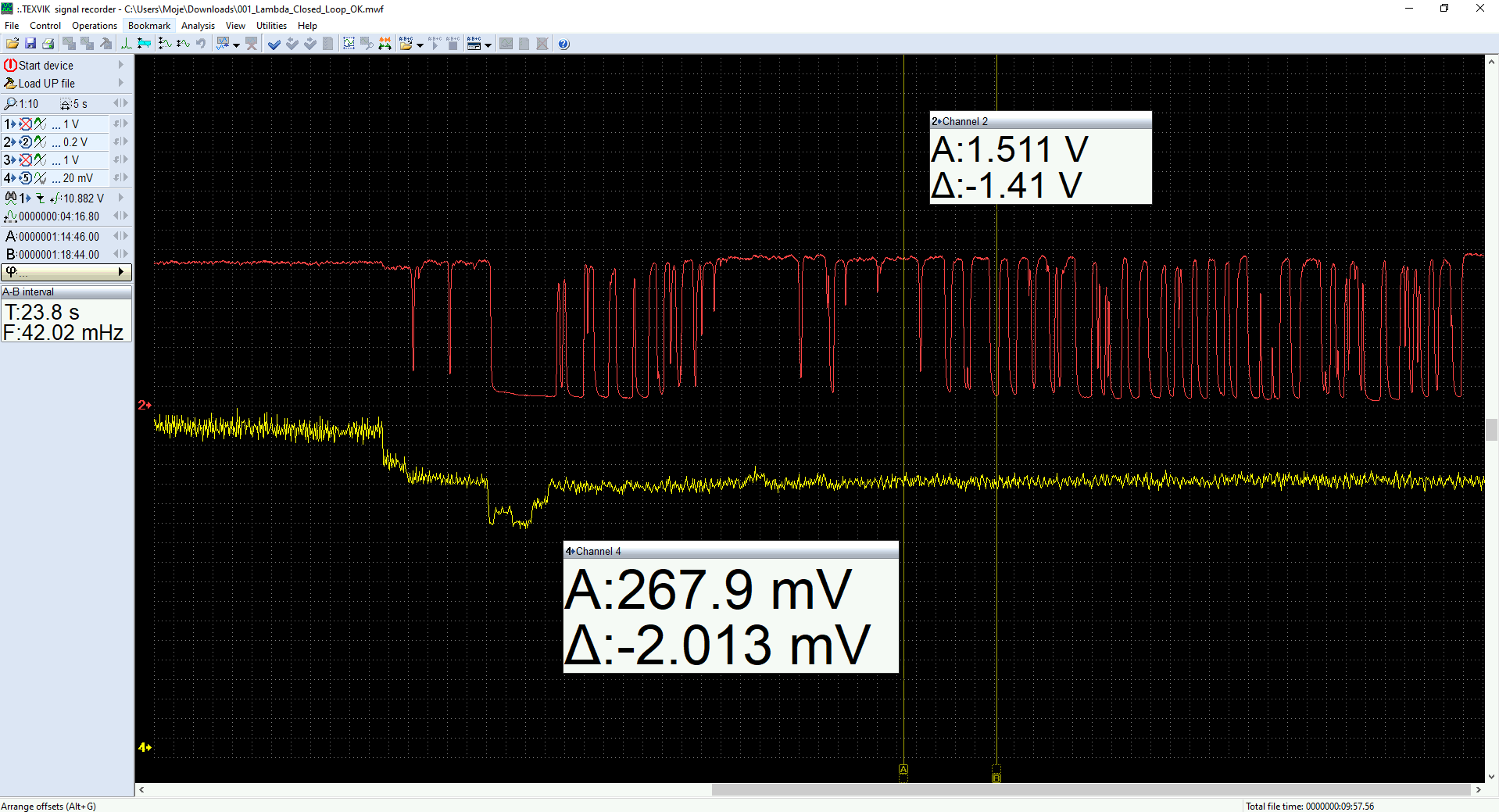The width and height of the screenshot is (1499, 812).
Task: Open a file with the folder icon
Action: pos(13,44)
